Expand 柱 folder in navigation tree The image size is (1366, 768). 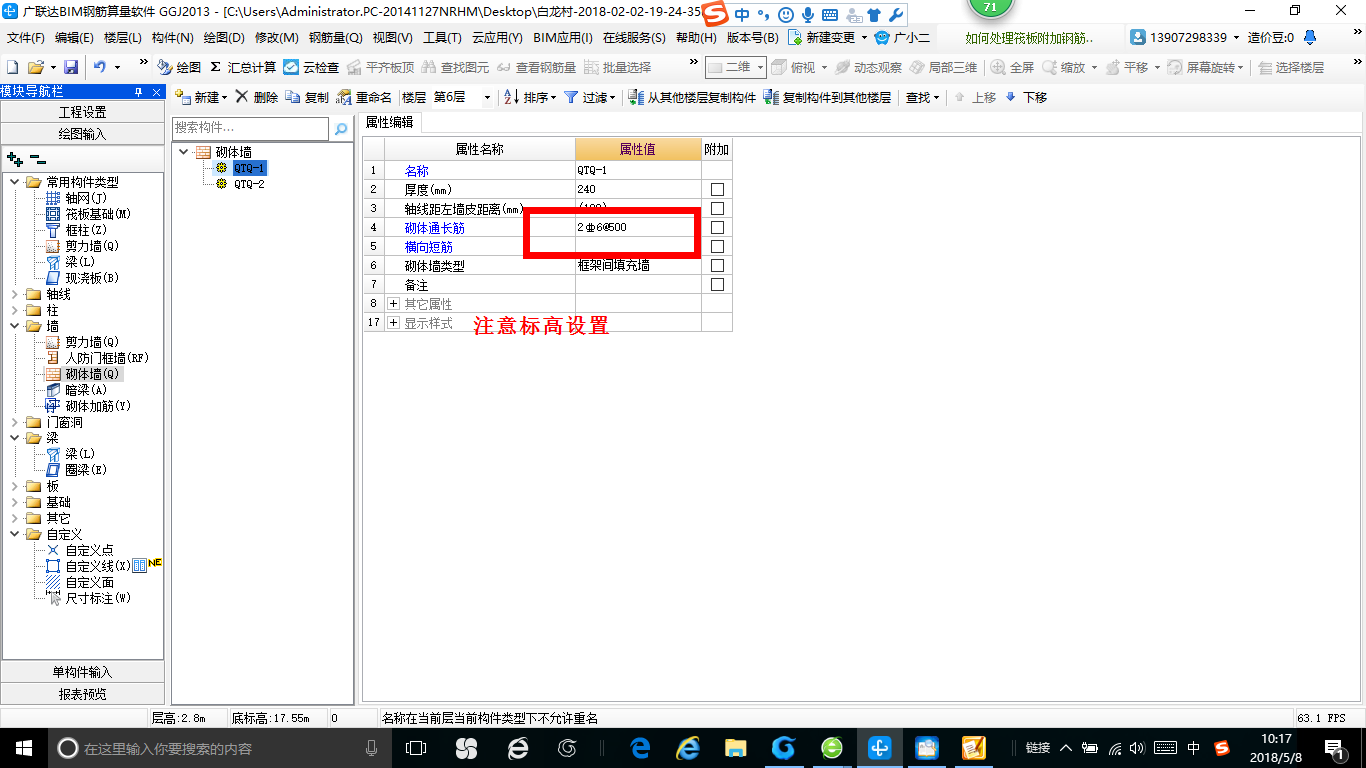click(x=15, y=310)
